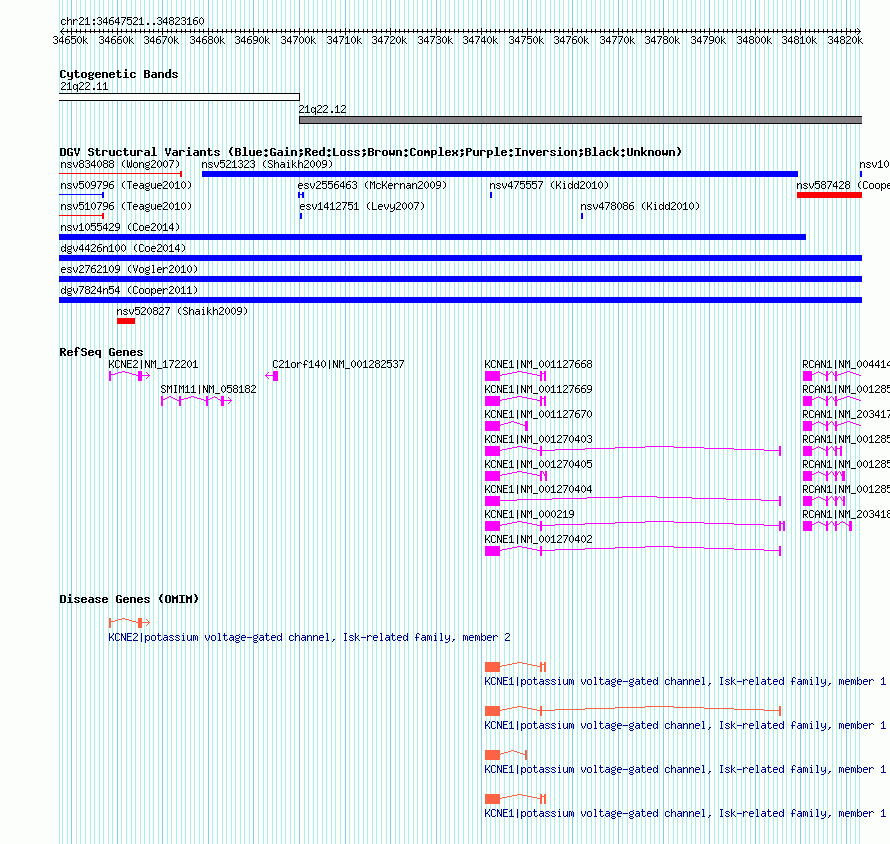Click the orange KCNE2 OMIM gene glyph

129,623
